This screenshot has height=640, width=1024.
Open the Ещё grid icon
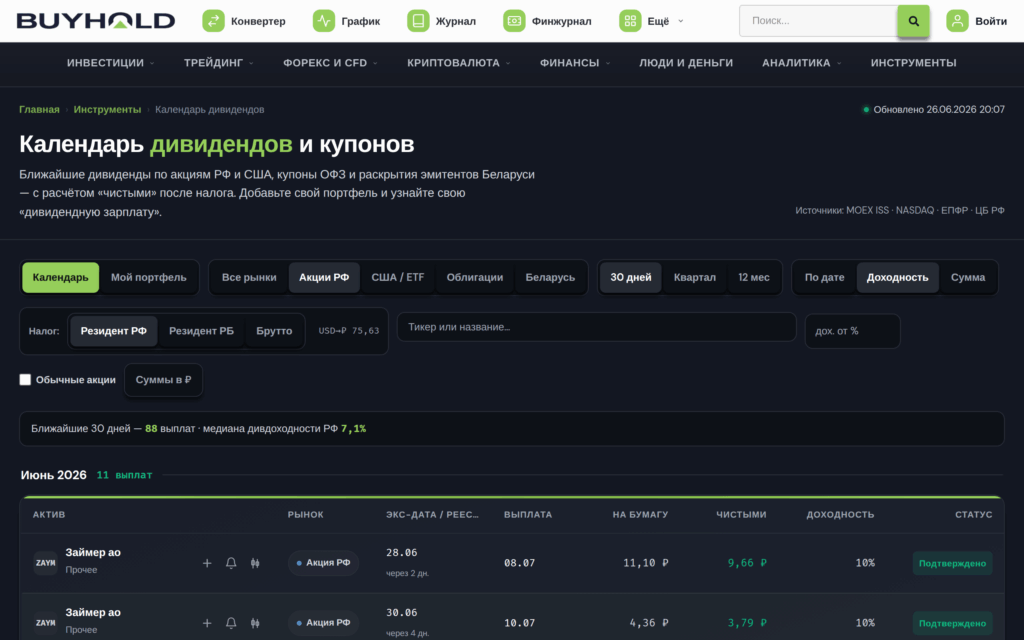(x=630, y=21)
